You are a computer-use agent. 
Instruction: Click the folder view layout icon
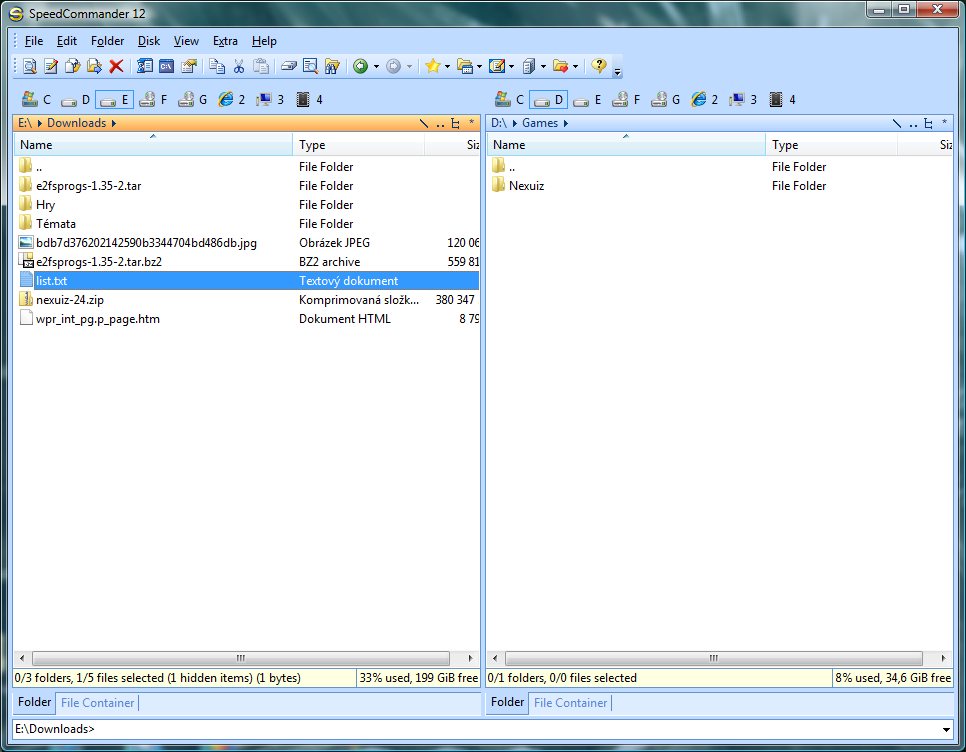click(465, 66)
